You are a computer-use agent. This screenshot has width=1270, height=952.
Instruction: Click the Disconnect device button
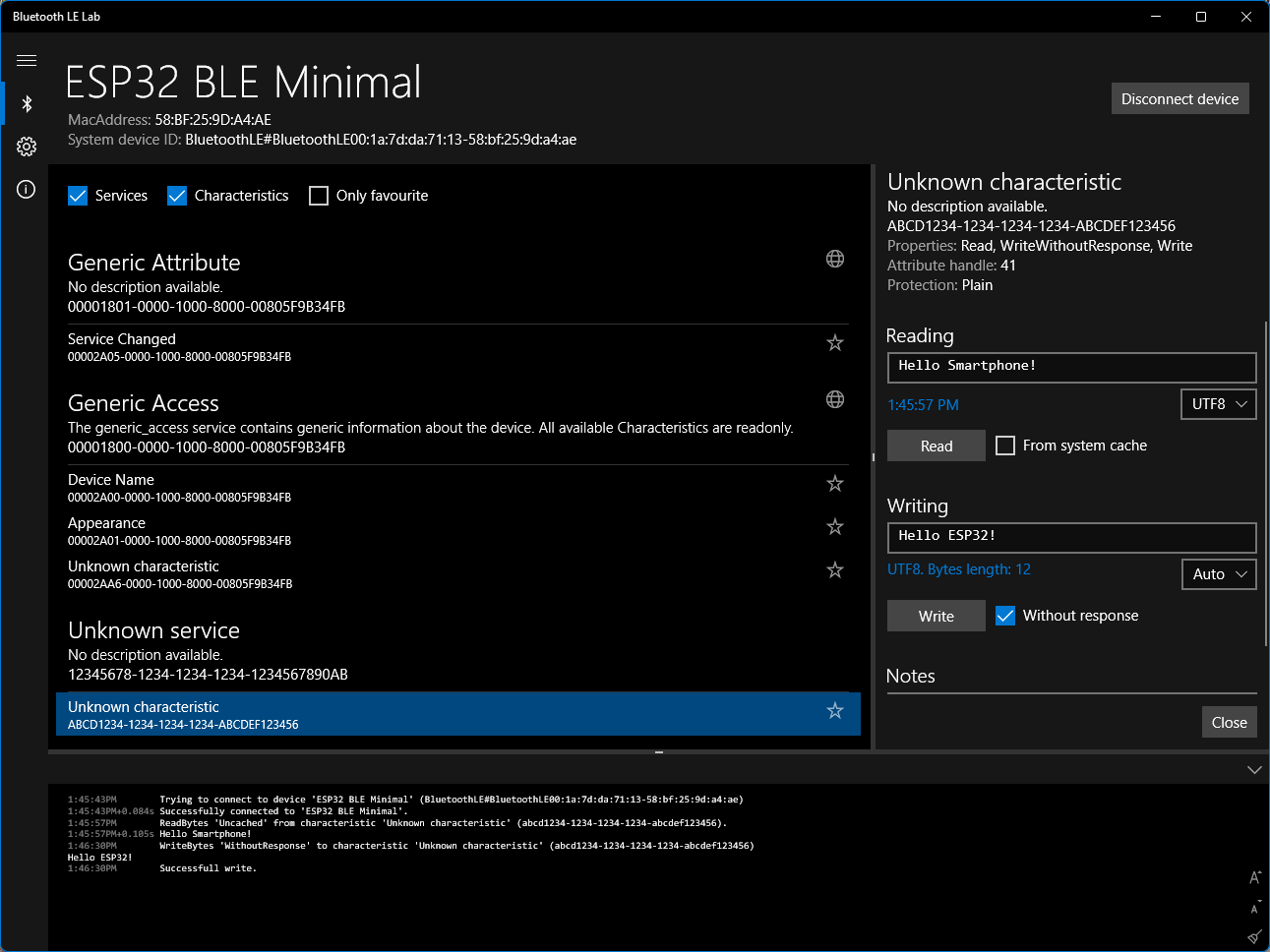click(1179, 98)
